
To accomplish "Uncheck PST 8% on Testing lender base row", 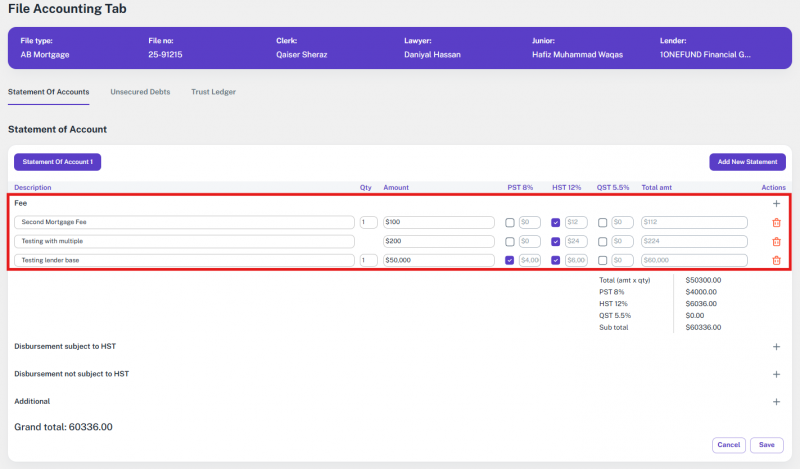I will coord(510,261).
